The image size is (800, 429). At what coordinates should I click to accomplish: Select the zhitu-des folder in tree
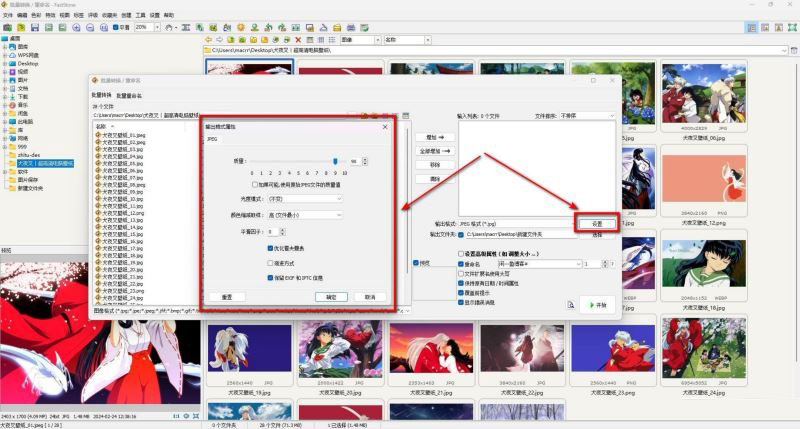pyautogui.click(x=29, y=155)
